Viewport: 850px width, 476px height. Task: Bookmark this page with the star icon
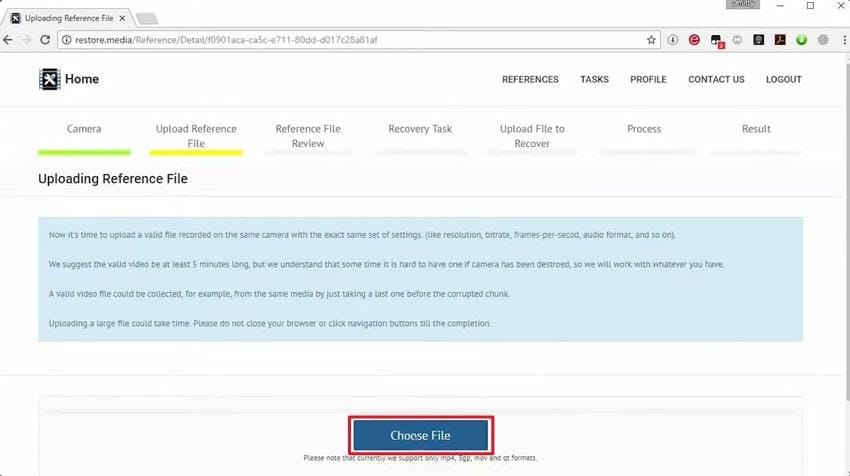(651, 40)
